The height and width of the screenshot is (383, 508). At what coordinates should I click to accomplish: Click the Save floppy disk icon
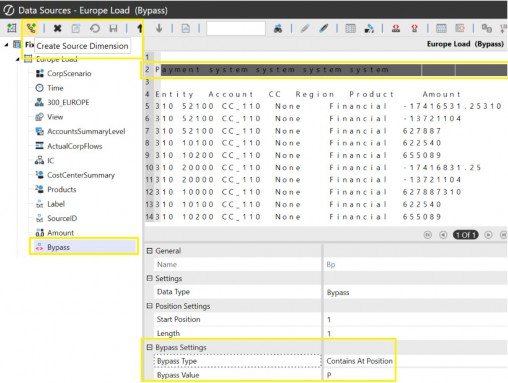[113, 28]
